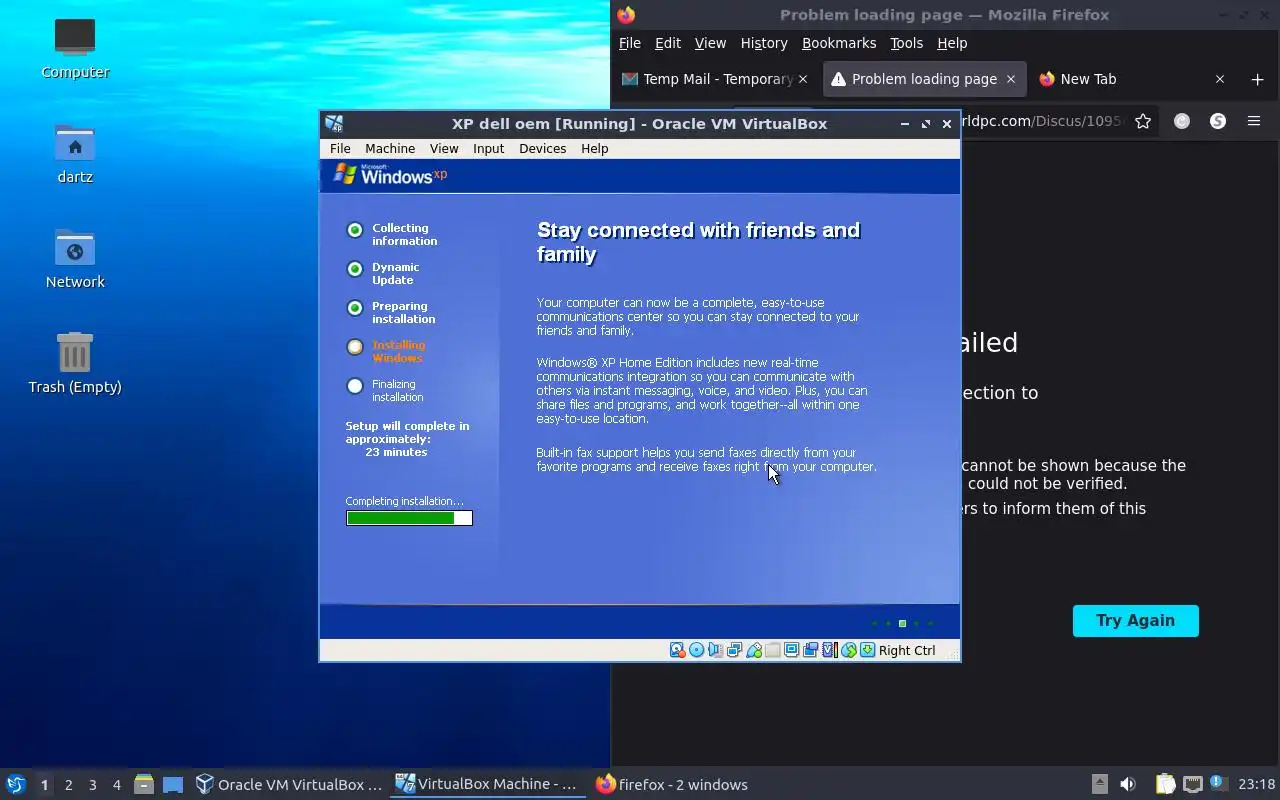This screenshot has height=800, width=1280.
Task: Click the Completing installation progress bar
Action: pos(409,518)
